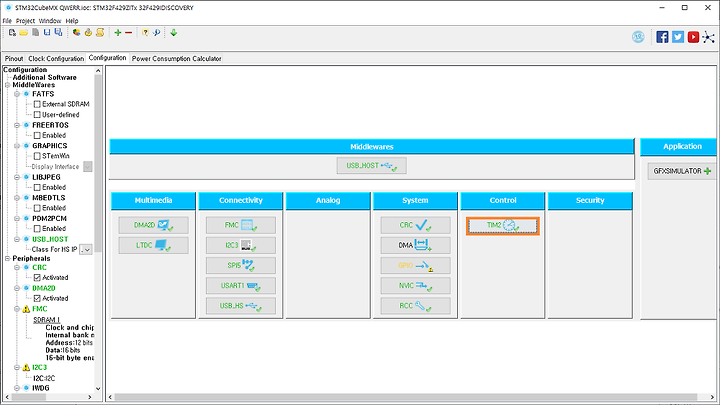The width and height of the screenshot is (720, 405).
Task: Open the Facebook link icon
Action: coord(662,37)
